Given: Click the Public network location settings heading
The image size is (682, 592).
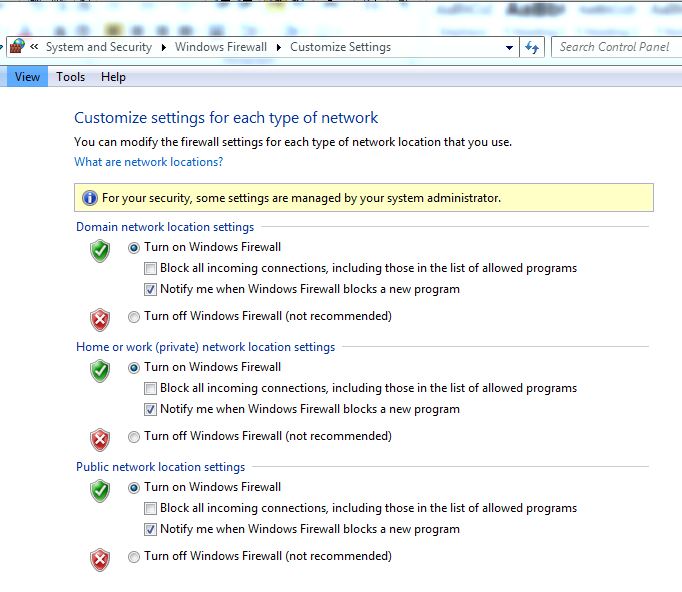Looking at the screenshot, I should 160,467.
